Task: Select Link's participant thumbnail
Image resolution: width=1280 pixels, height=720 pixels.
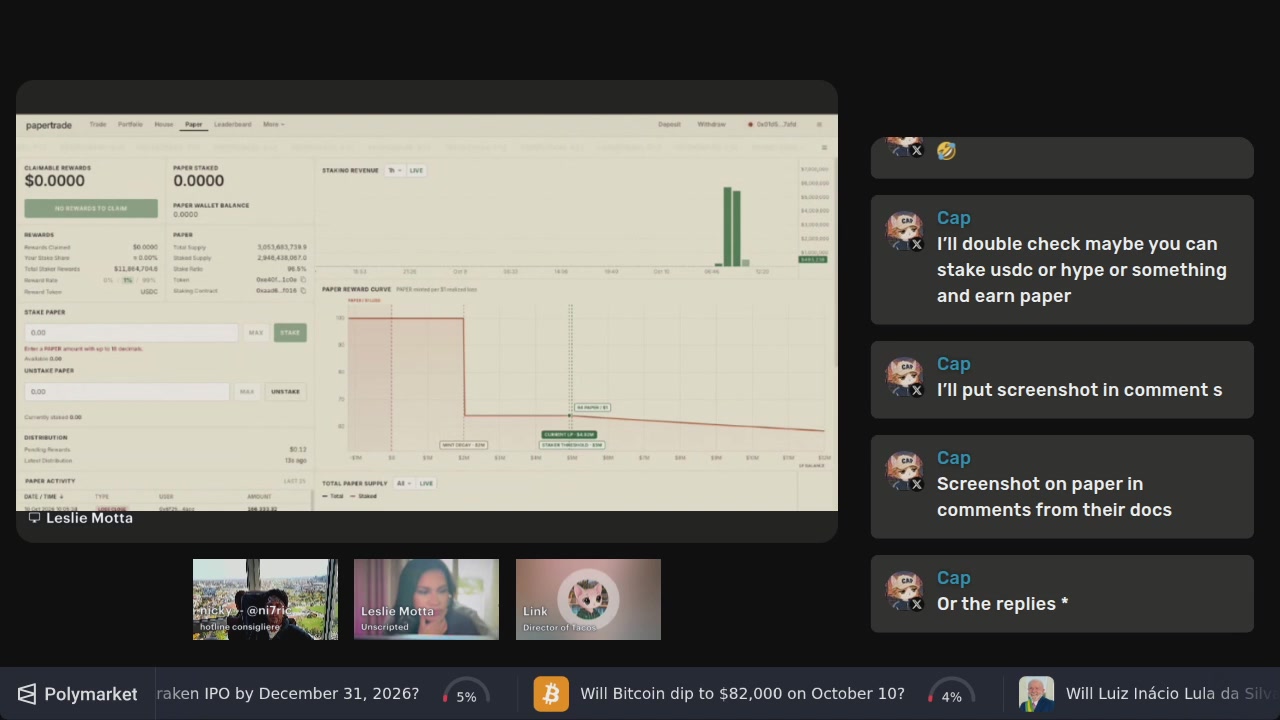Action: click(588, 599)
